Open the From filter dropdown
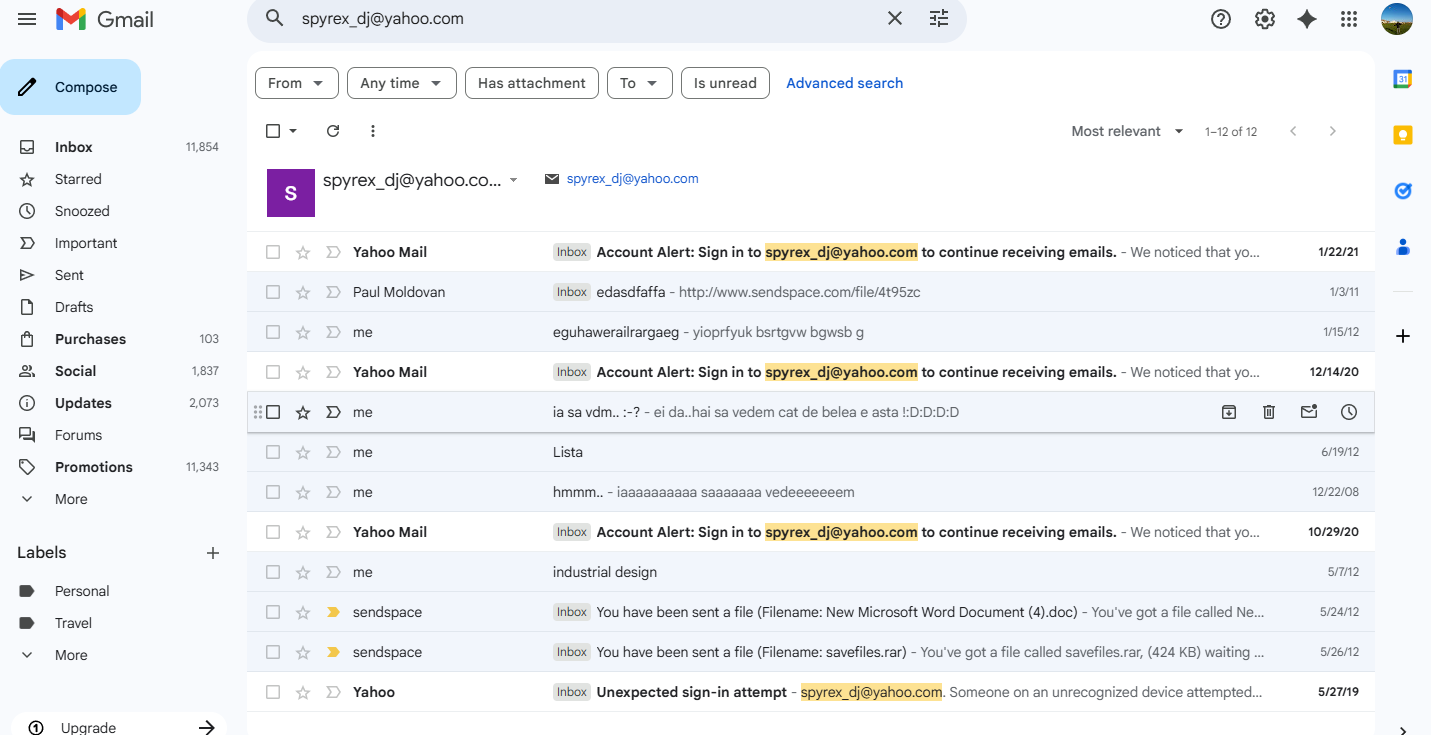The image size is (1431, 735). (x=296, y=83)
